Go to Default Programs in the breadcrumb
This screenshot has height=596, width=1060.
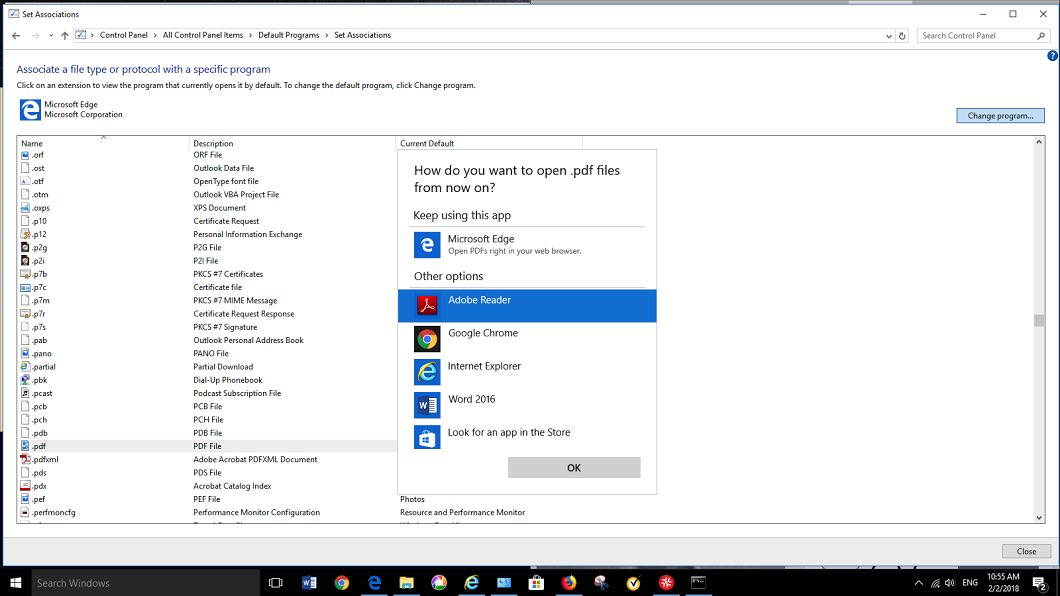click(288, 36)
